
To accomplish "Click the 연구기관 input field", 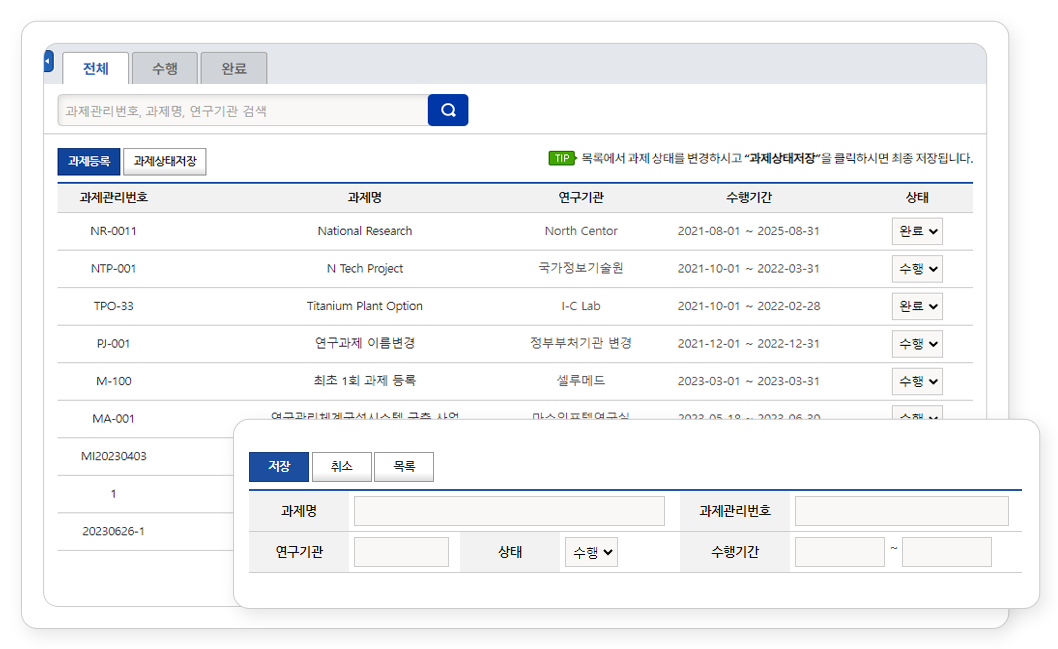I will point(401,552).
